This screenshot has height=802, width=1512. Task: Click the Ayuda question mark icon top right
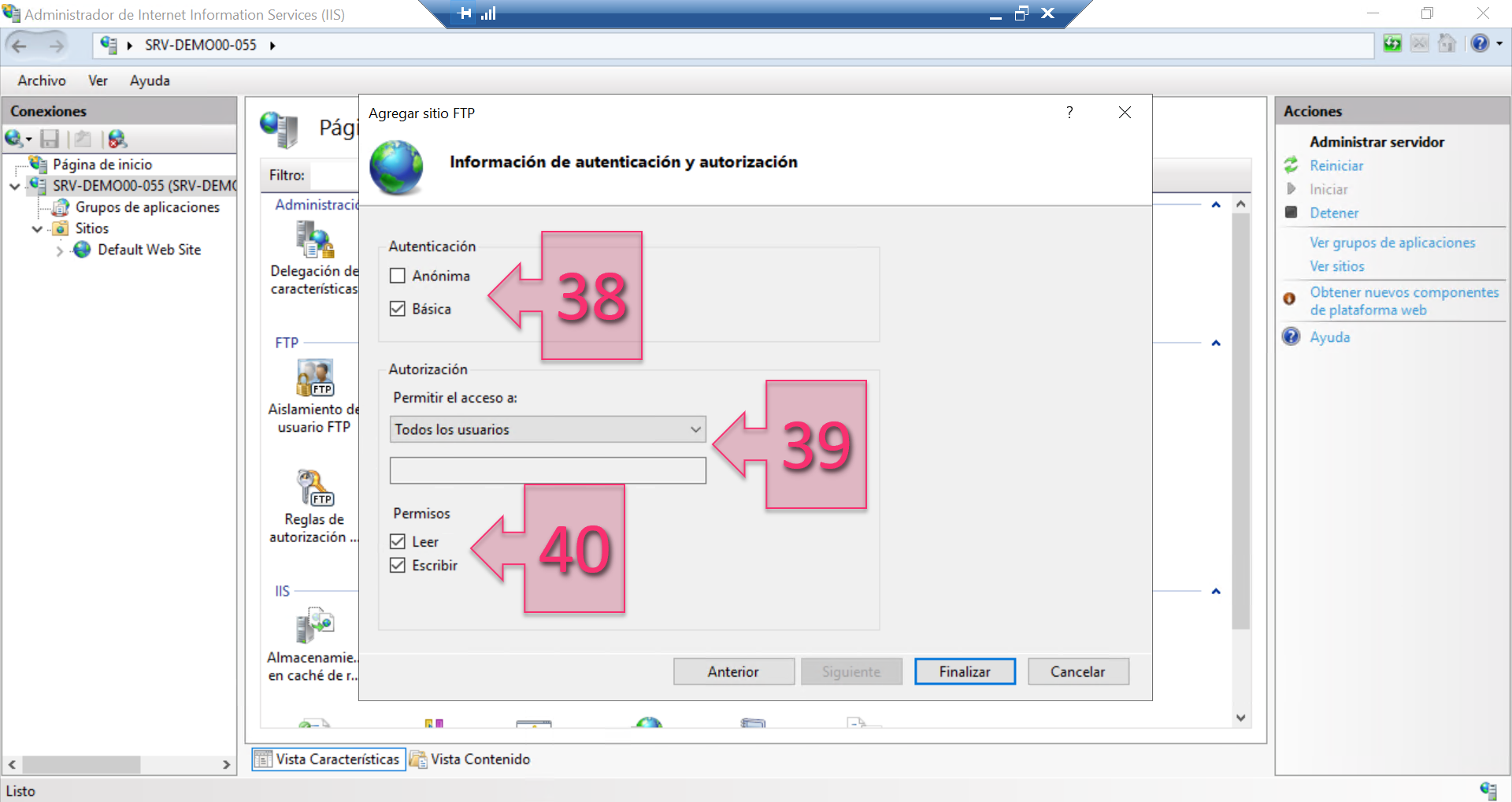point(1478,43)
